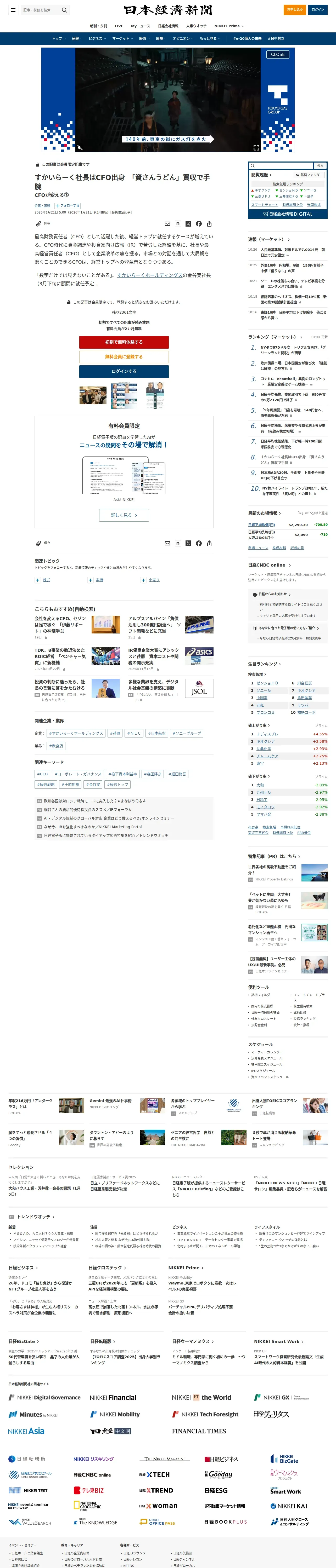336x1568 pixels.
Task: Open the ASICS thumbnail article
Action: pos(199,656)
